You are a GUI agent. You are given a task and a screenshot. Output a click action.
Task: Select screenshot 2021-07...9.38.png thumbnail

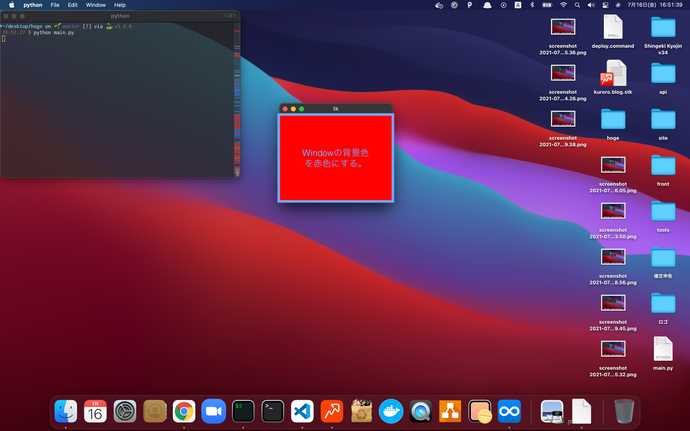click(x=563, y=119)
